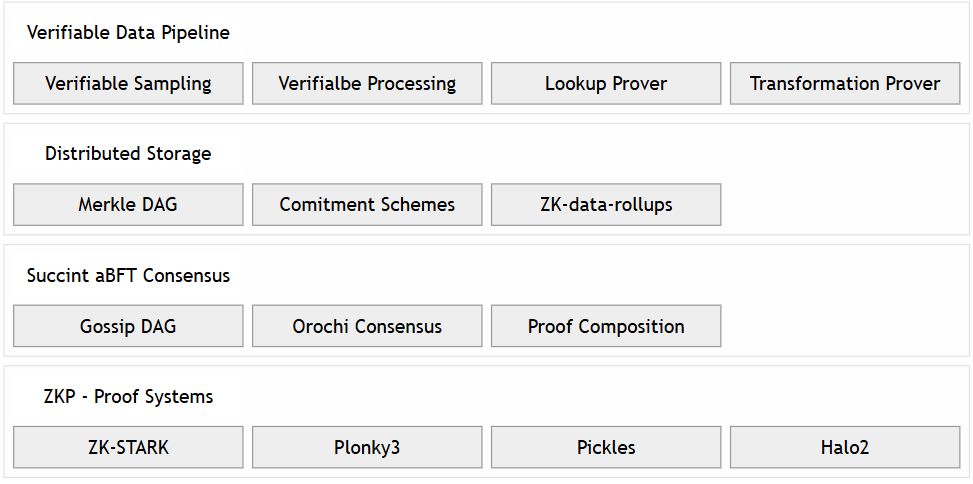Select the Verifialbe Processing block
Screen dimensions: 973x484
(367, 84)
